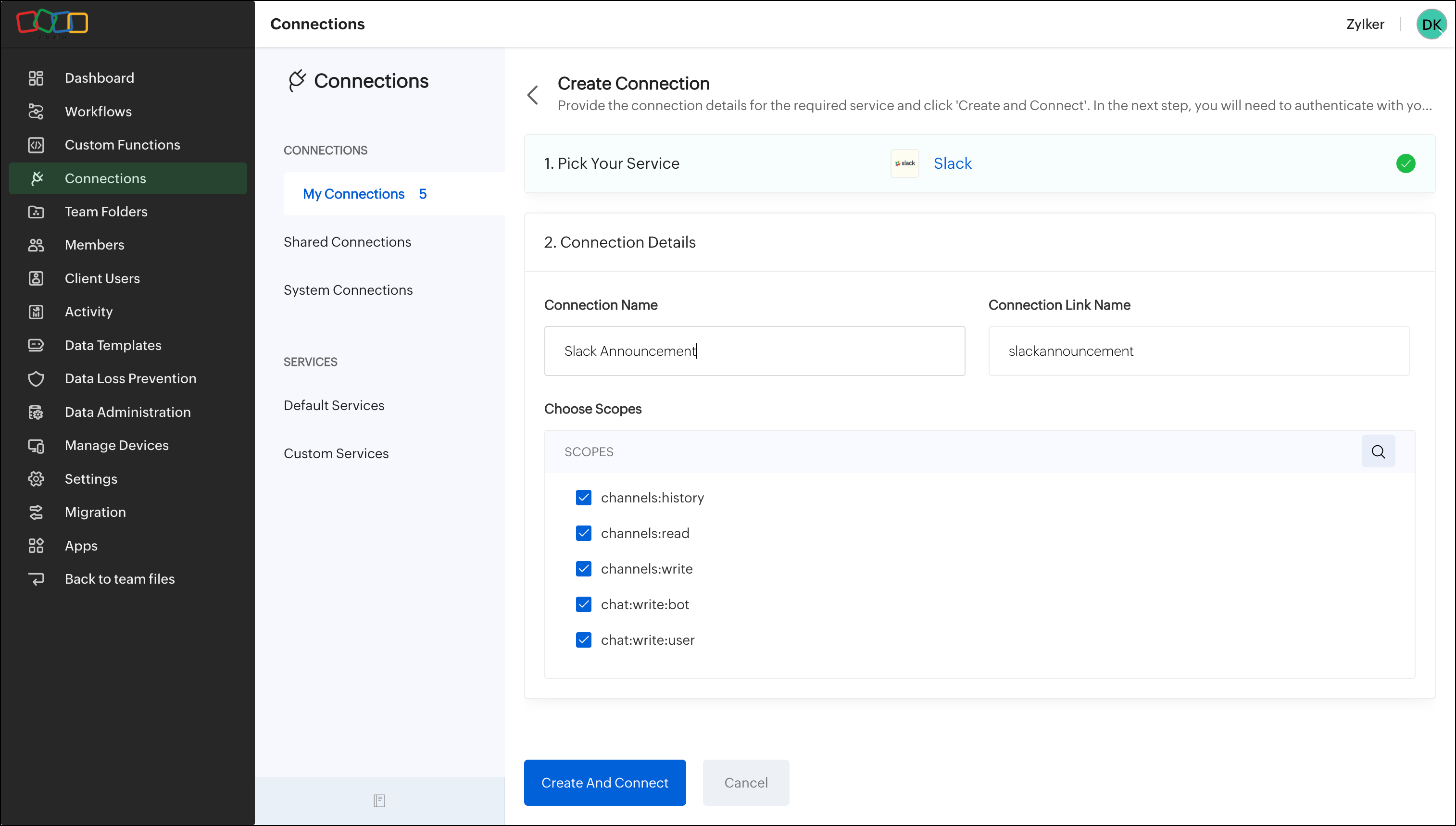Open the DK profile avatar
Image resolution: width=1456 pixels, height=826 pixels.
click(x=1431, y=25)
